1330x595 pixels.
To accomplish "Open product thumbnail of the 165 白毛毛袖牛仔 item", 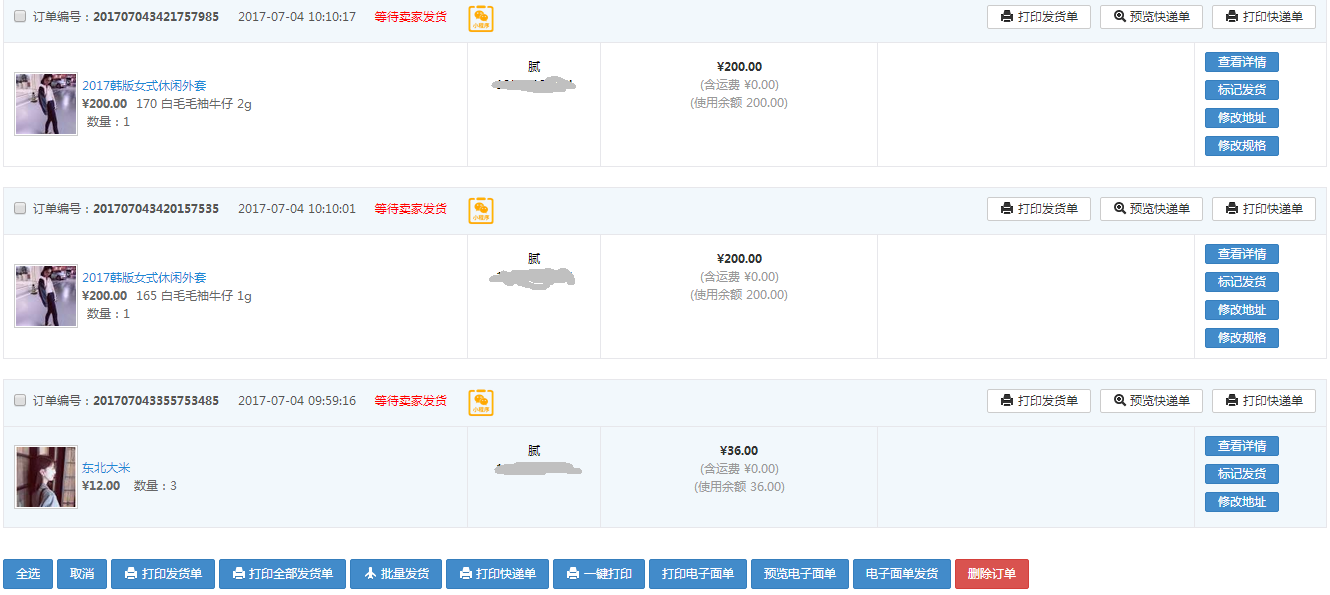I will (46, 296).
